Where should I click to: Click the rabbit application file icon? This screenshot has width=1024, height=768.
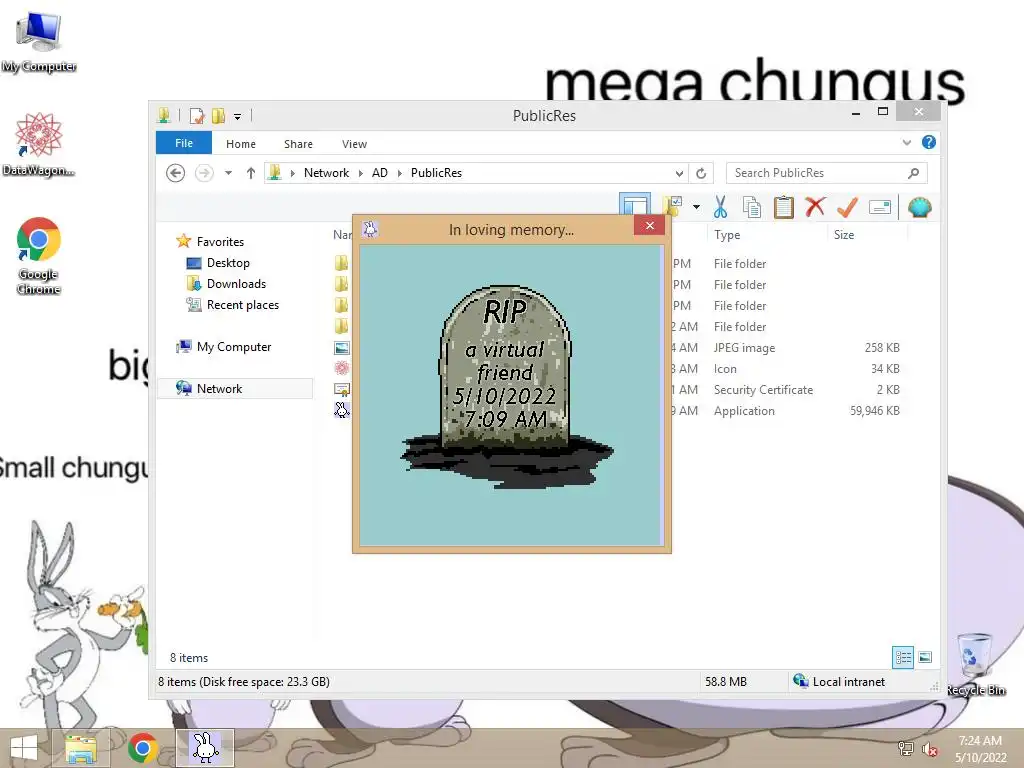tap(342, 410)
